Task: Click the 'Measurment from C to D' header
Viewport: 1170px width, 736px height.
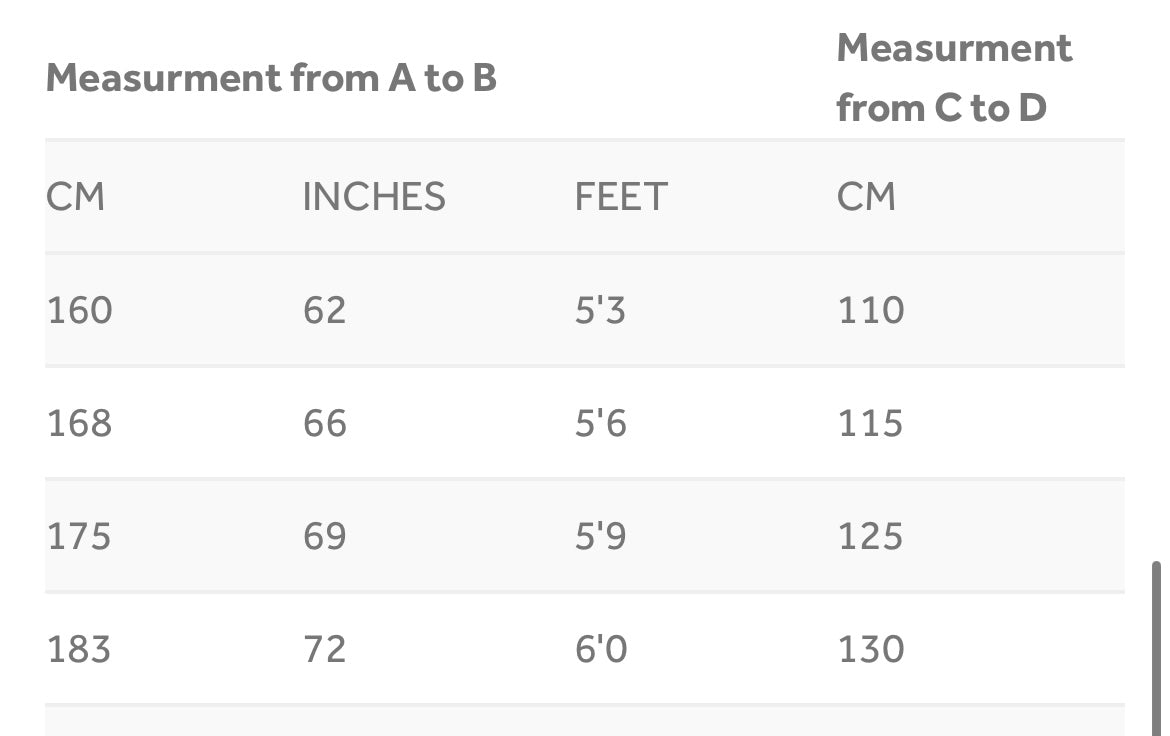Action: [954, 78]
